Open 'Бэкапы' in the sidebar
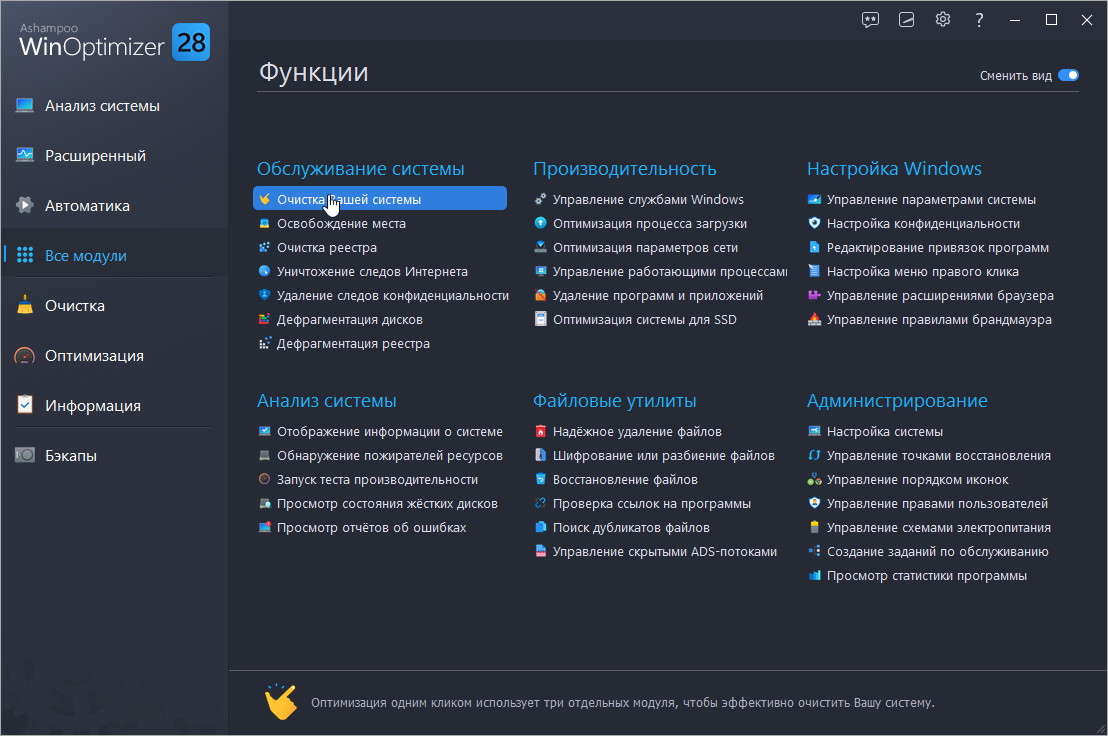Image resolution: width=1108 pixels, height=736 pixels. point(71,456)
